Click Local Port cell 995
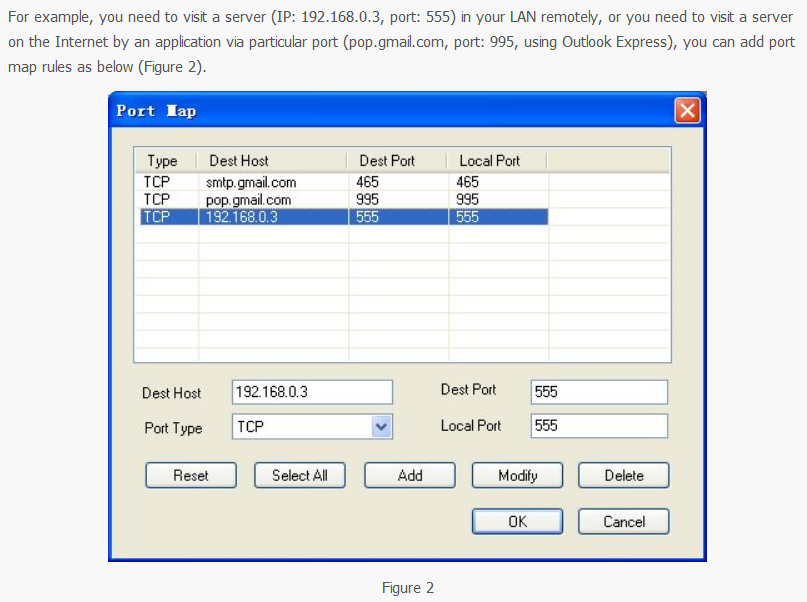 pyautogui.click(x=467, y=200)
